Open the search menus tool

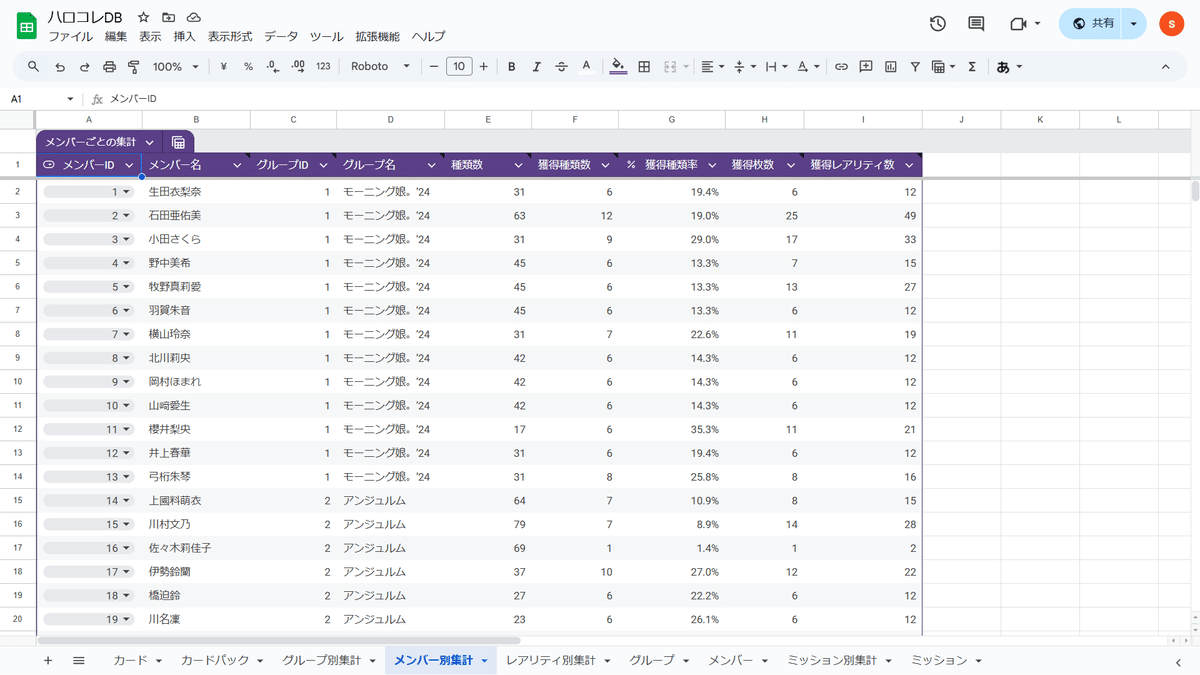pyautogui.click(x=33, y=67)
